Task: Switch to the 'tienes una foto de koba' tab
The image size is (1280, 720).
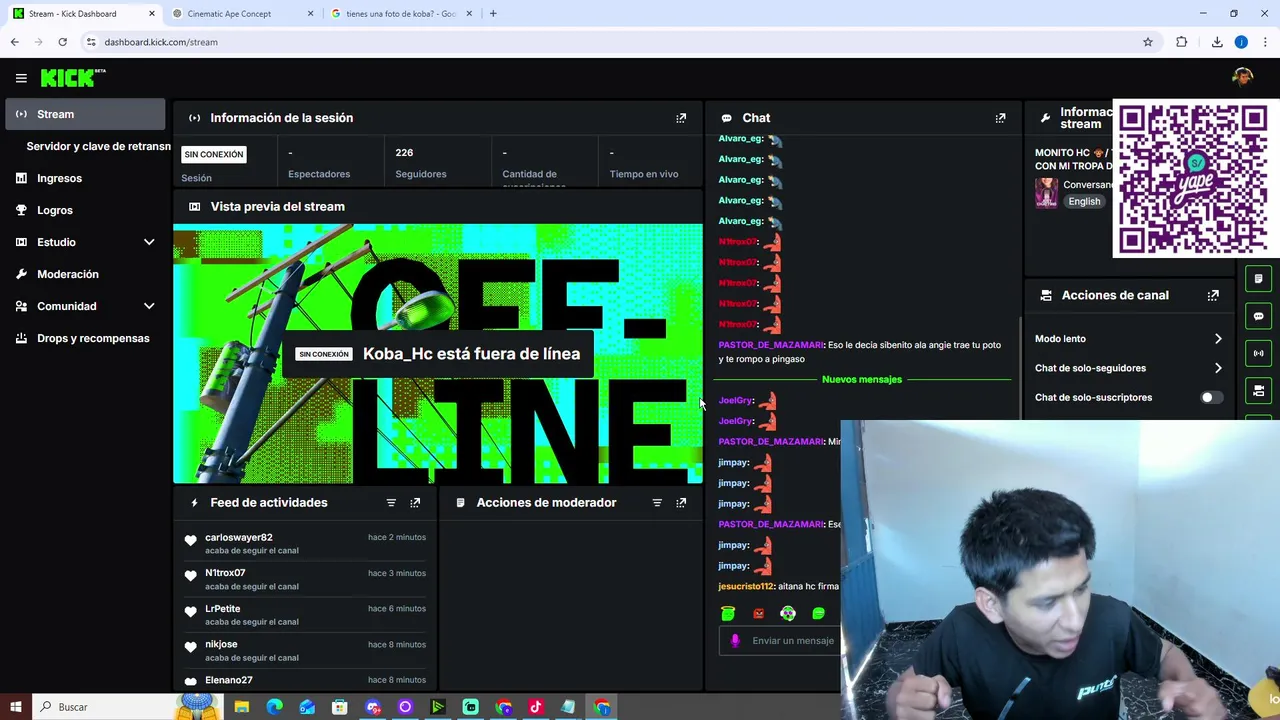Action: pyautogui.click(x=400, y=14)
